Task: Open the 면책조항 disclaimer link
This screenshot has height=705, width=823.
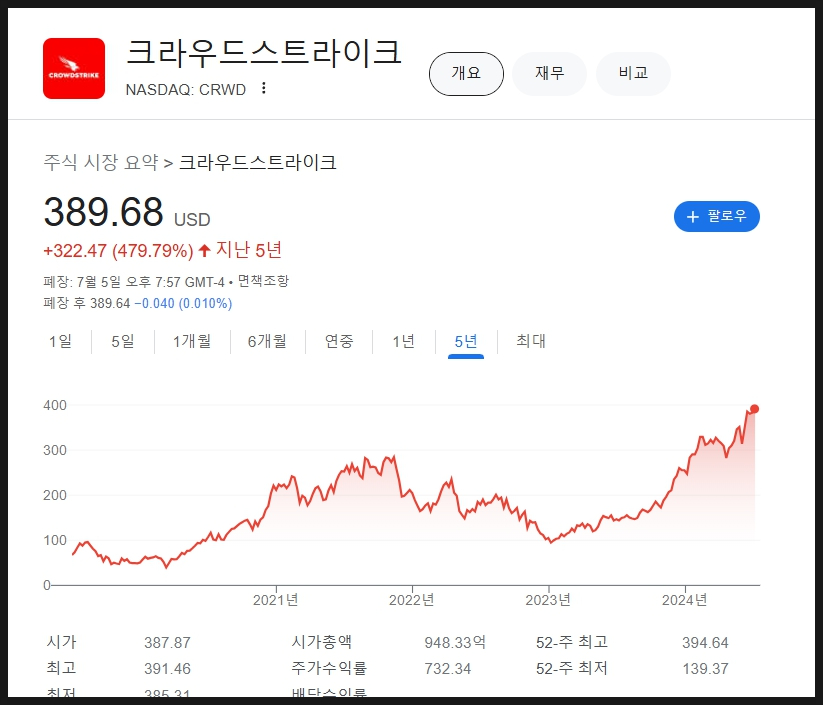Action: [x=263, y=281]
